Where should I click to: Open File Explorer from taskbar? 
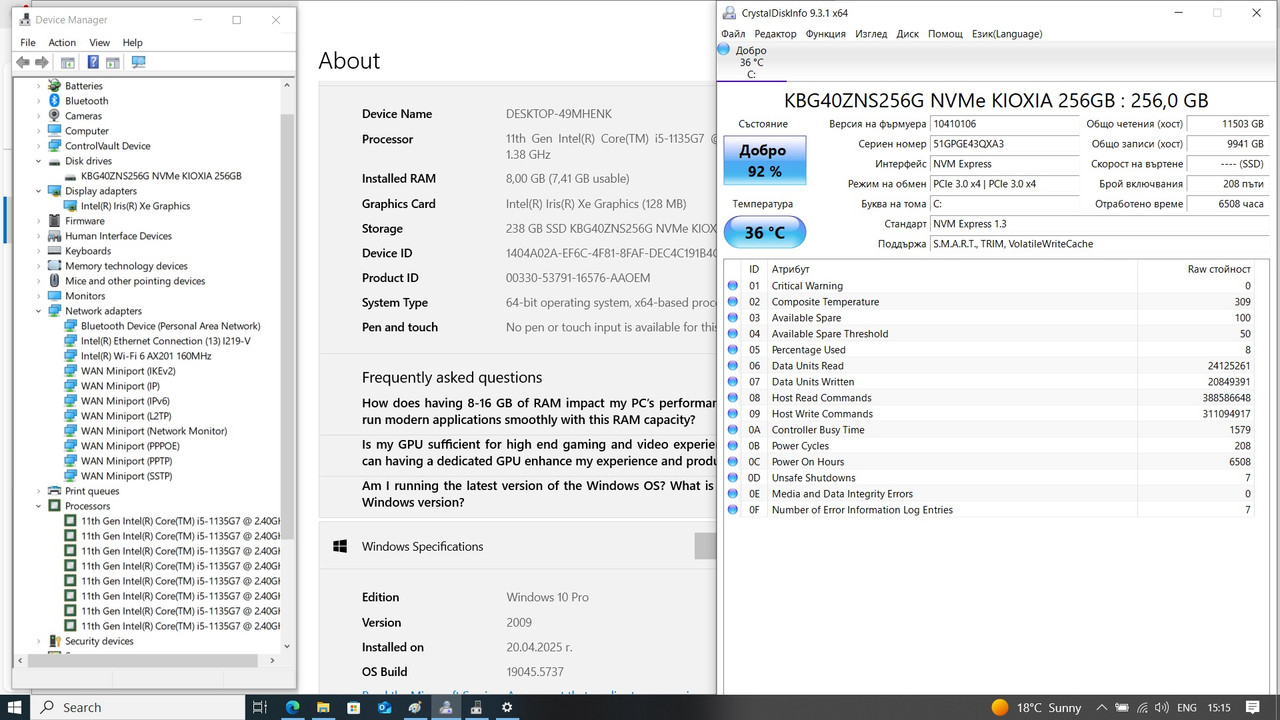pos(324,707)
